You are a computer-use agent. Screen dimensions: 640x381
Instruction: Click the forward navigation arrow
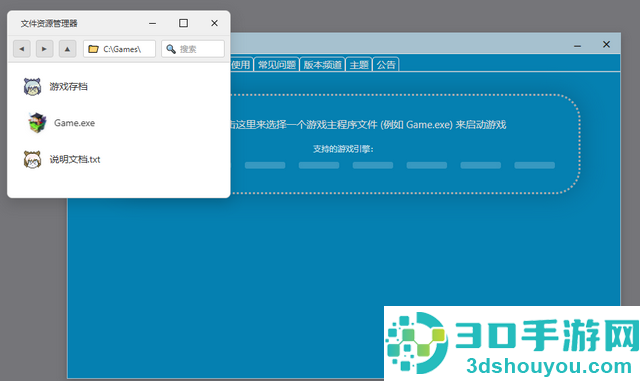click(44, 49)
